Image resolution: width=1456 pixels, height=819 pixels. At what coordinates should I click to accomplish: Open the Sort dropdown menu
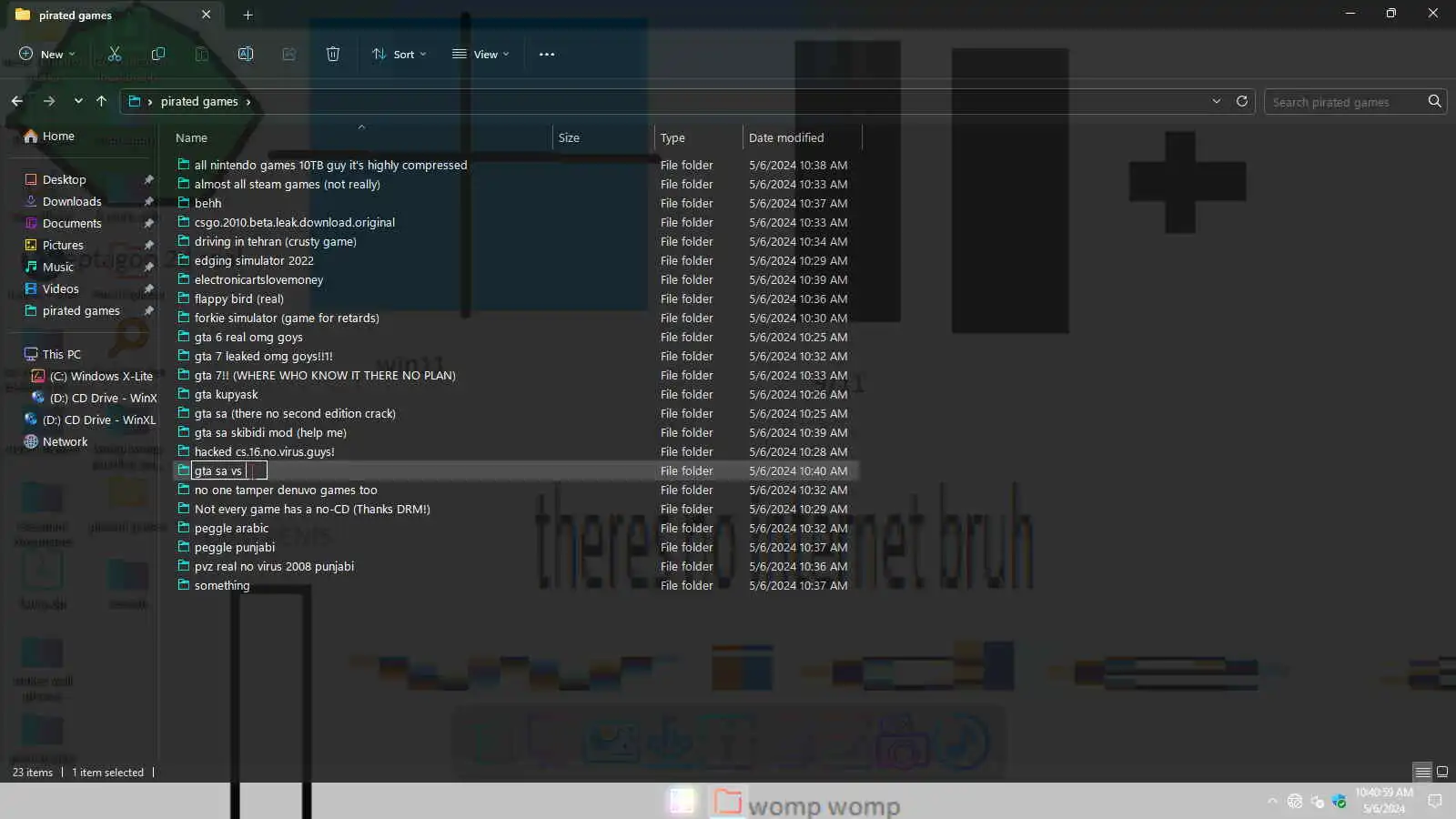[399, 54]
